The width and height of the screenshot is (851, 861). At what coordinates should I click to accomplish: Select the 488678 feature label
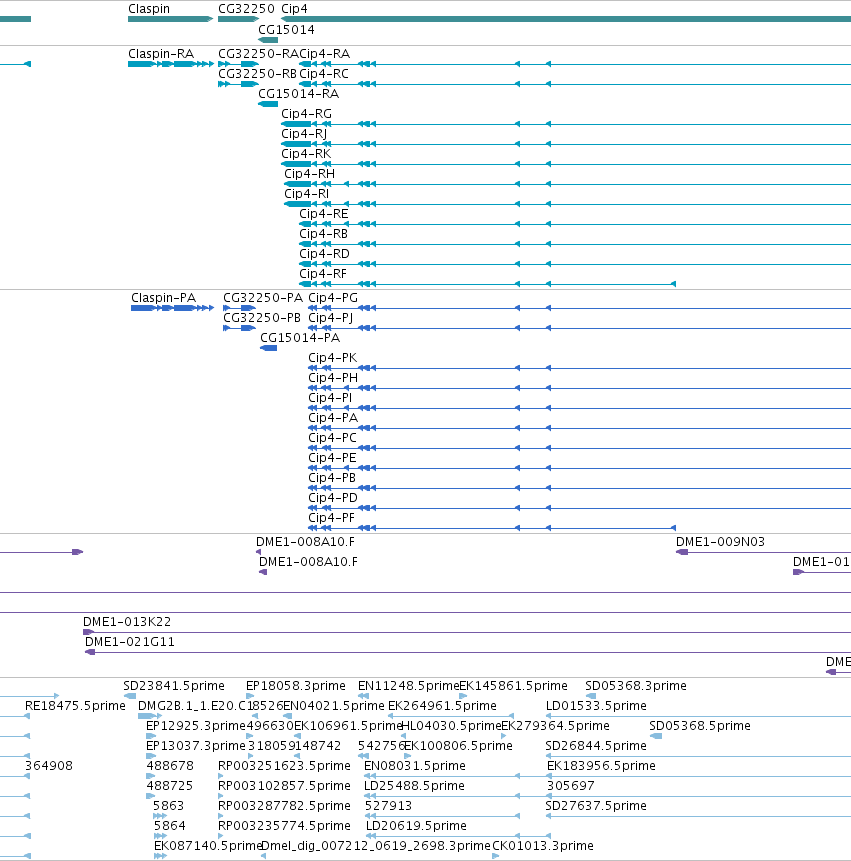pos(170,765)
